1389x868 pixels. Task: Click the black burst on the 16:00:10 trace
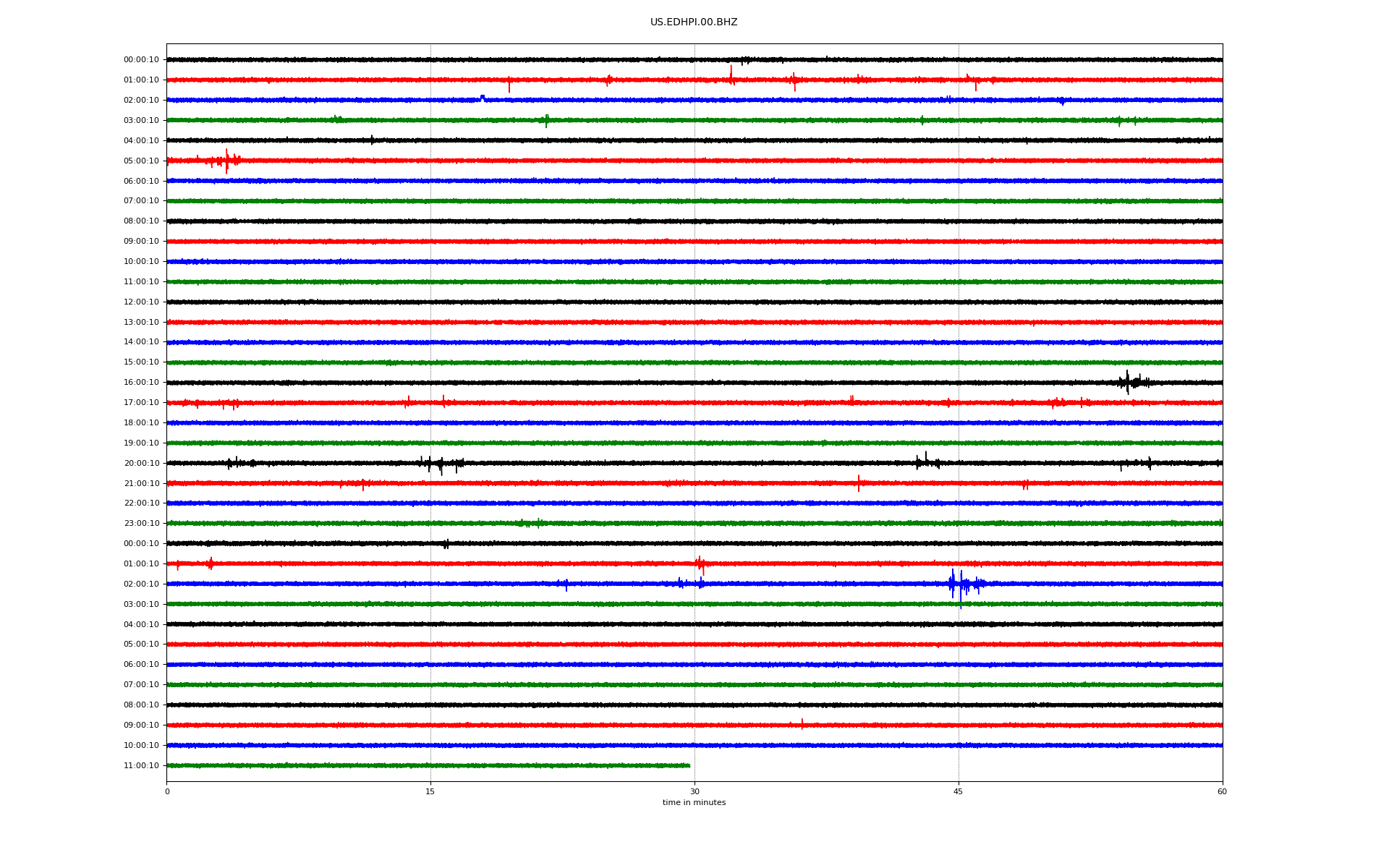pyautogui.click(x=1129, y=382)
